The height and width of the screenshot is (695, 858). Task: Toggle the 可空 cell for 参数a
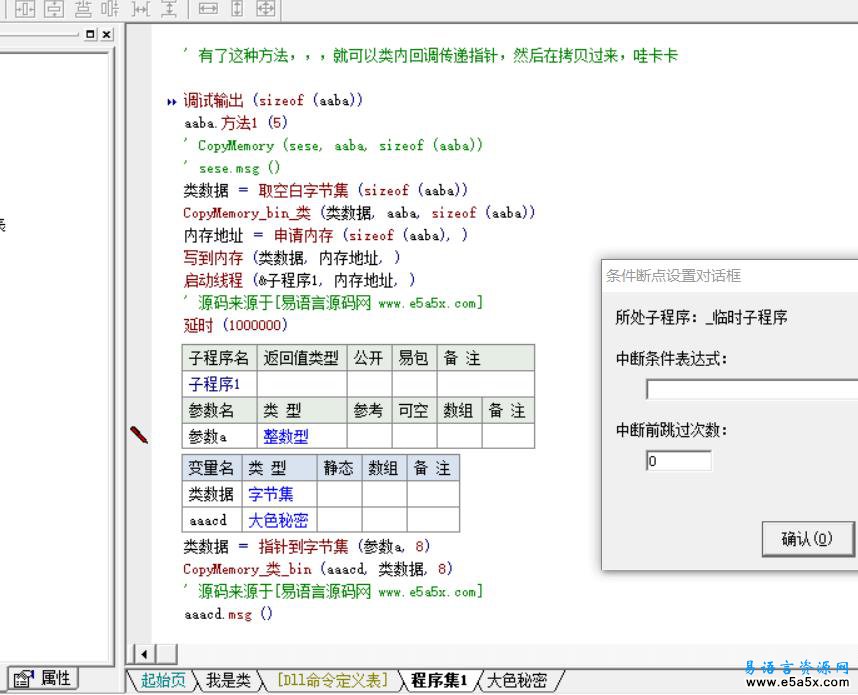414,436
